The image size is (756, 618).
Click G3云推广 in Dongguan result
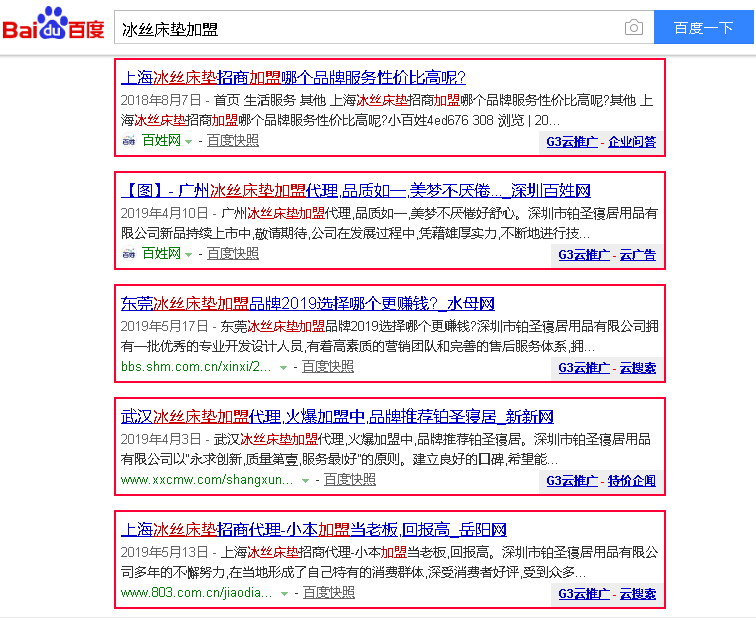pyautogui.click(x=584, y=368)
